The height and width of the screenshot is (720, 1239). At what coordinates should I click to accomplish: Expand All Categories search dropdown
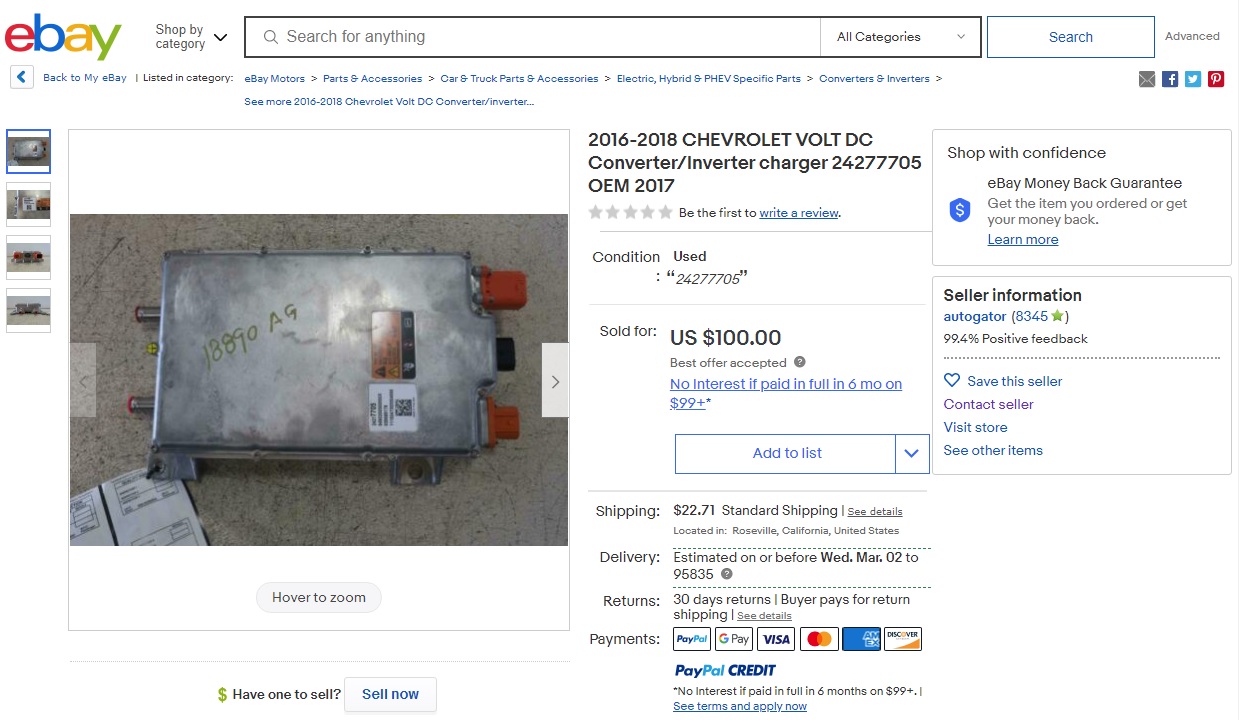[900, 37]
